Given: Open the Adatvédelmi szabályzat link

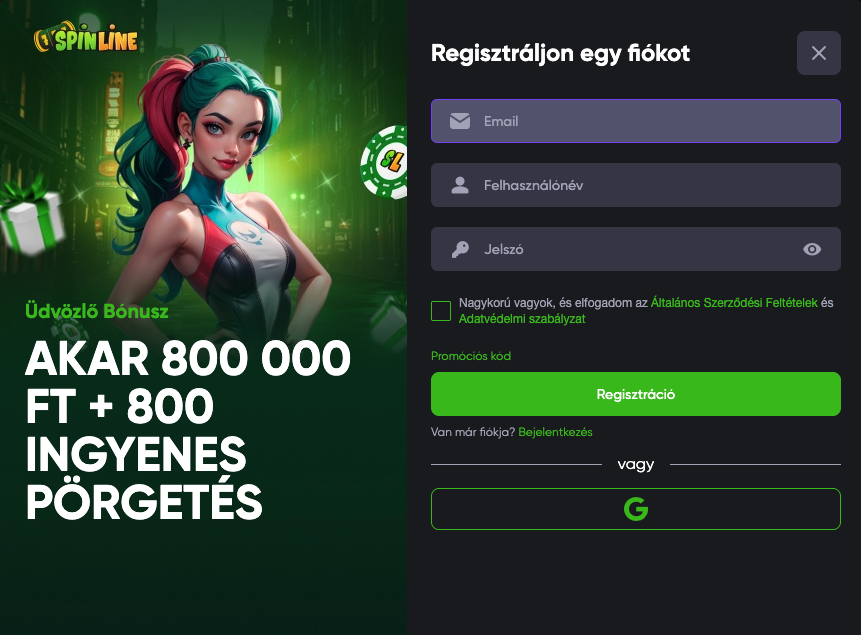Looking at the screenshot, I should pyautogui.click(x=522, y=319).
